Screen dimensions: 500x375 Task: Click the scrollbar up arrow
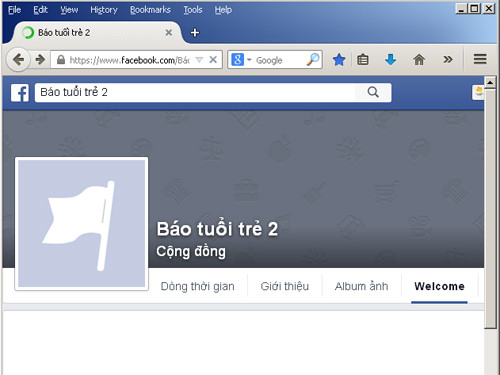pyautogui.click(x=490, y=82)
